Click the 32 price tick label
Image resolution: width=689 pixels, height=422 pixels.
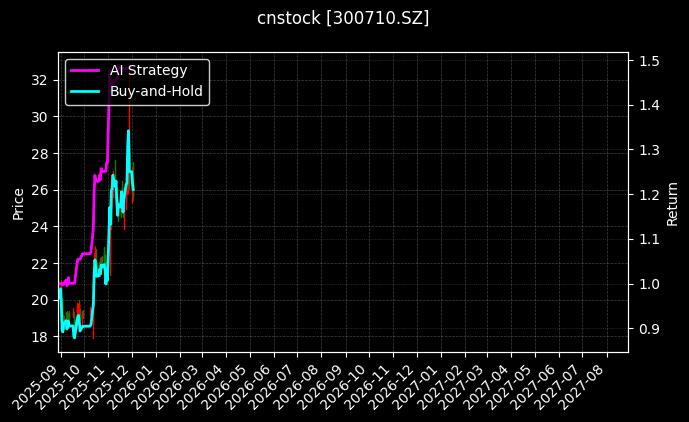[x=39, y=80]
